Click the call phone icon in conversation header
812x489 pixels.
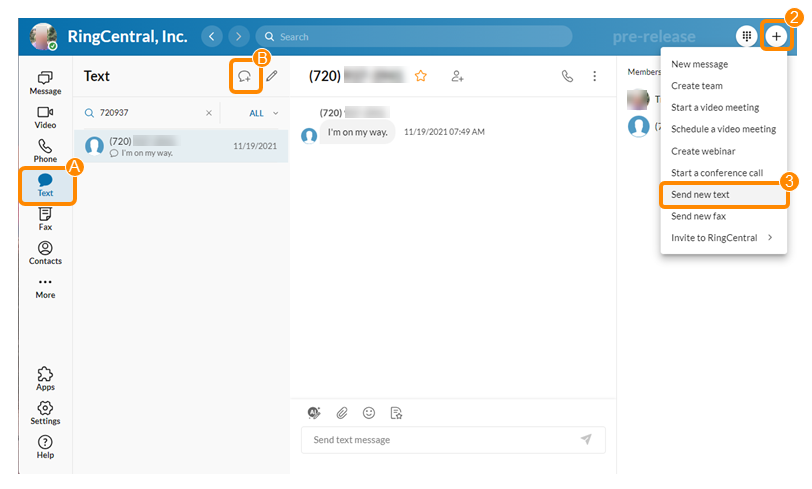(x=568, y=76)
